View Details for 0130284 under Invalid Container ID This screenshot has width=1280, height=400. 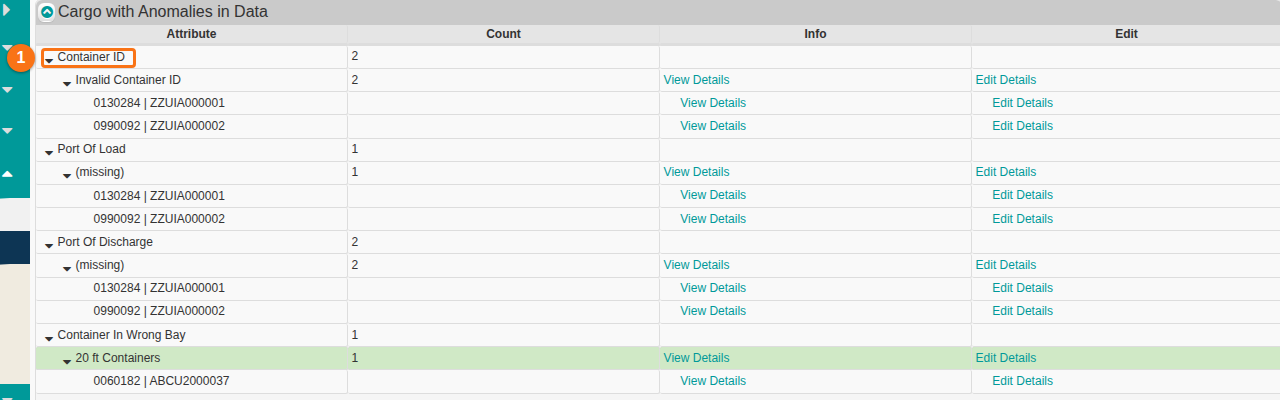713,103
